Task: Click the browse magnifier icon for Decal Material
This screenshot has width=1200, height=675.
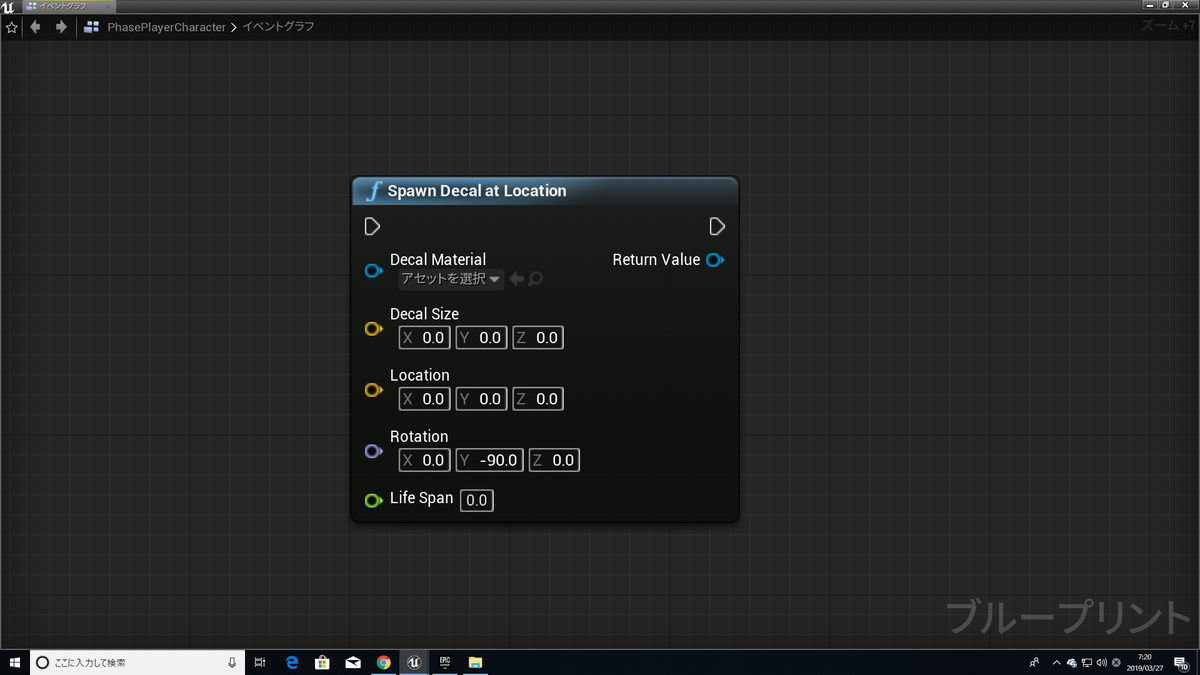Action: tap(535, 279)
